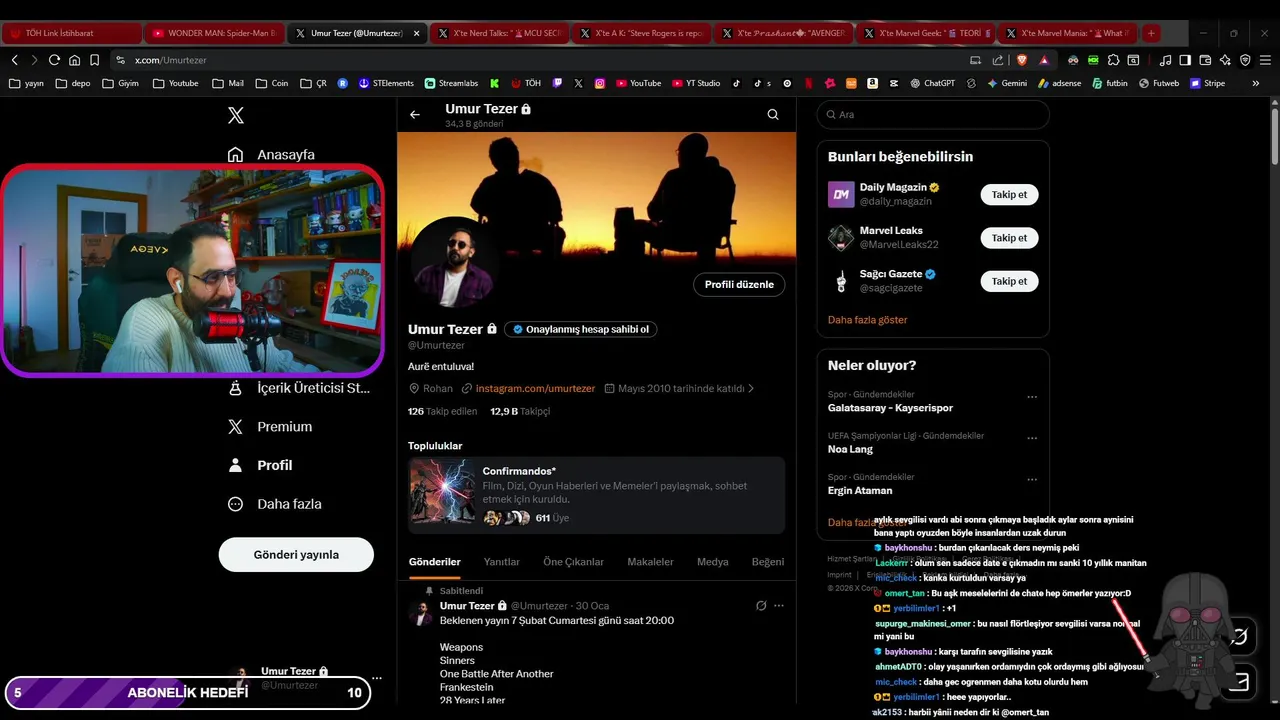This screenshot has height=720, width=1280.
Task: Reload the page with refresh icon
Action: point(55,60)
